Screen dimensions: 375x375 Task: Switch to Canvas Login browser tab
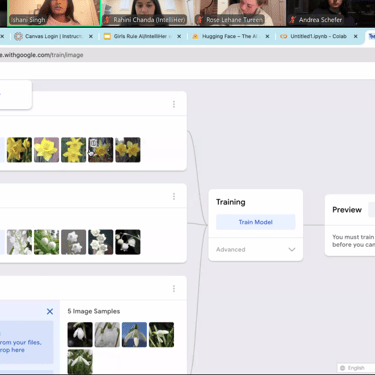point(53,36)
